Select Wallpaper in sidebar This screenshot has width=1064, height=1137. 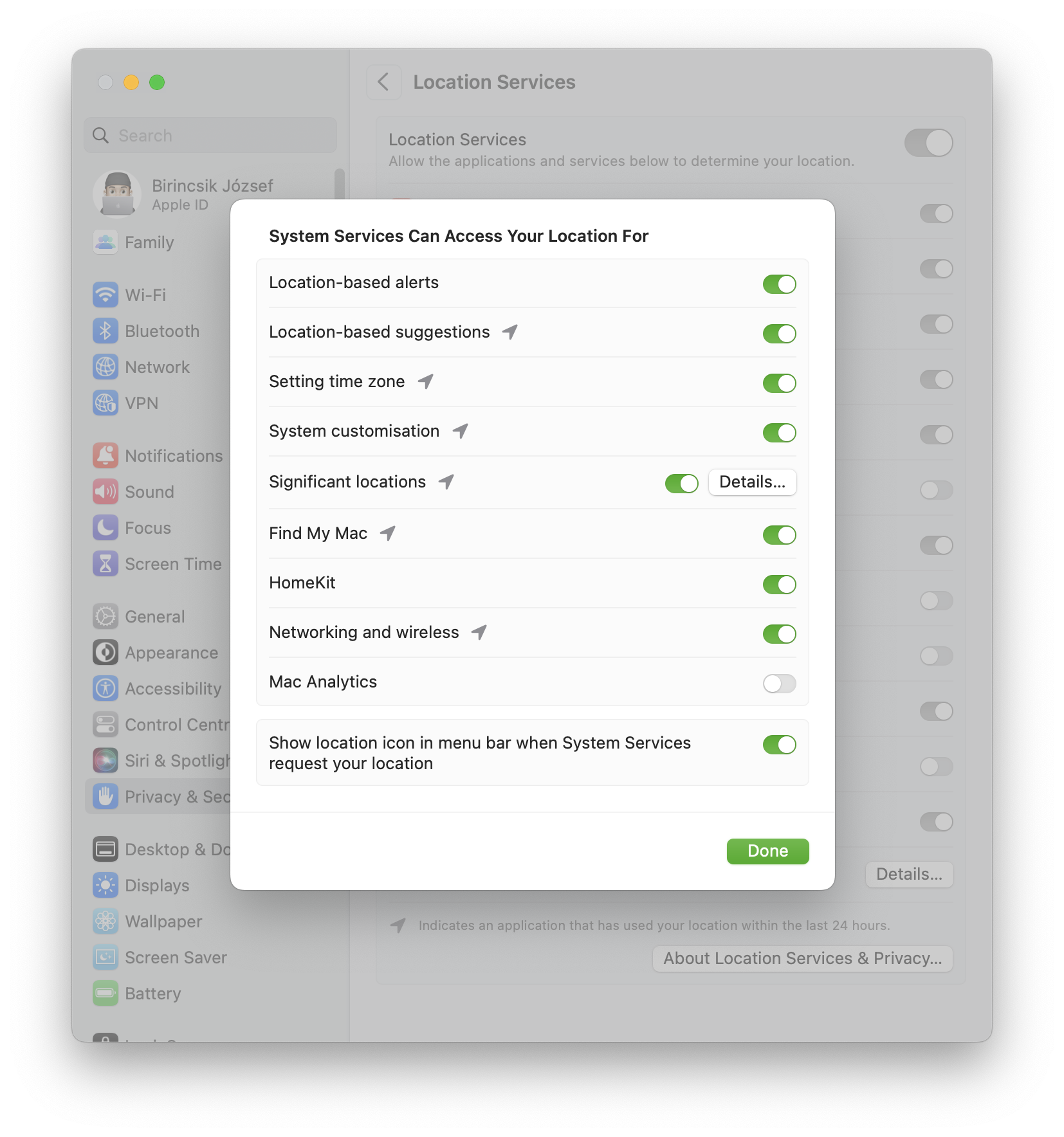[163, 922]
